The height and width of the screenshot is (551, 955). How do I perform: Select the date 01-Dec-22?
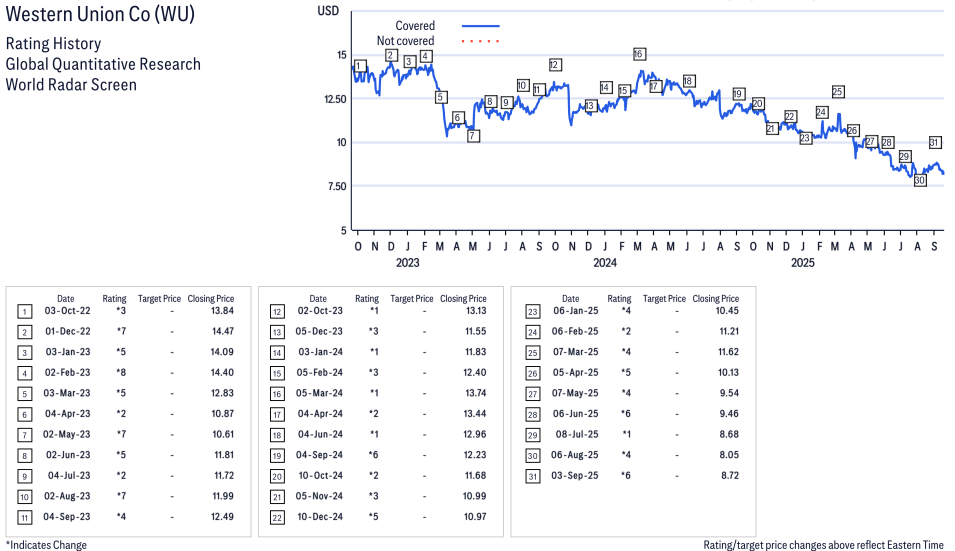coord(68,331)
